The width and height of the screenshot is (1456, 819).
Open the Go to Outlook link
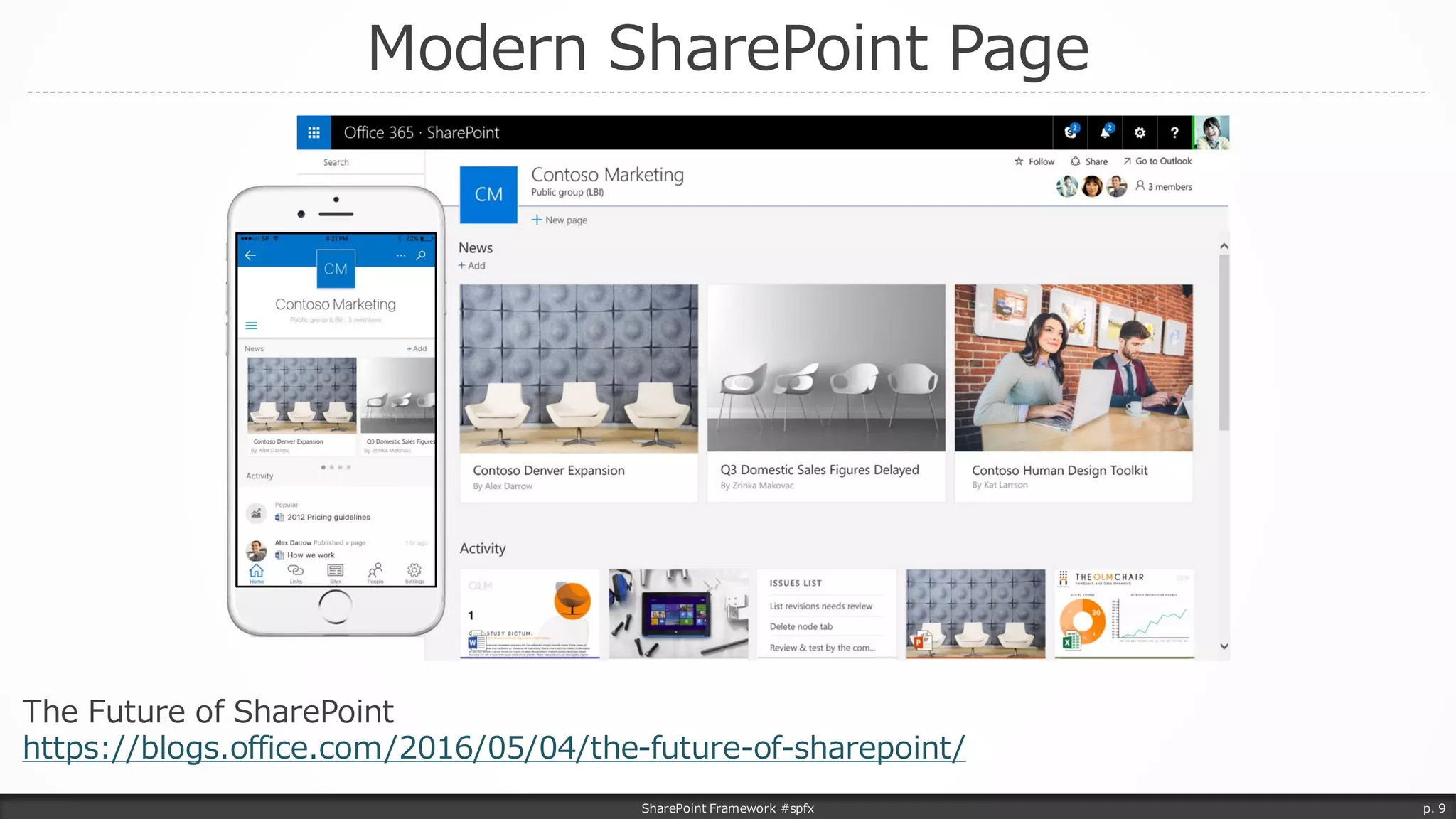1157,161
